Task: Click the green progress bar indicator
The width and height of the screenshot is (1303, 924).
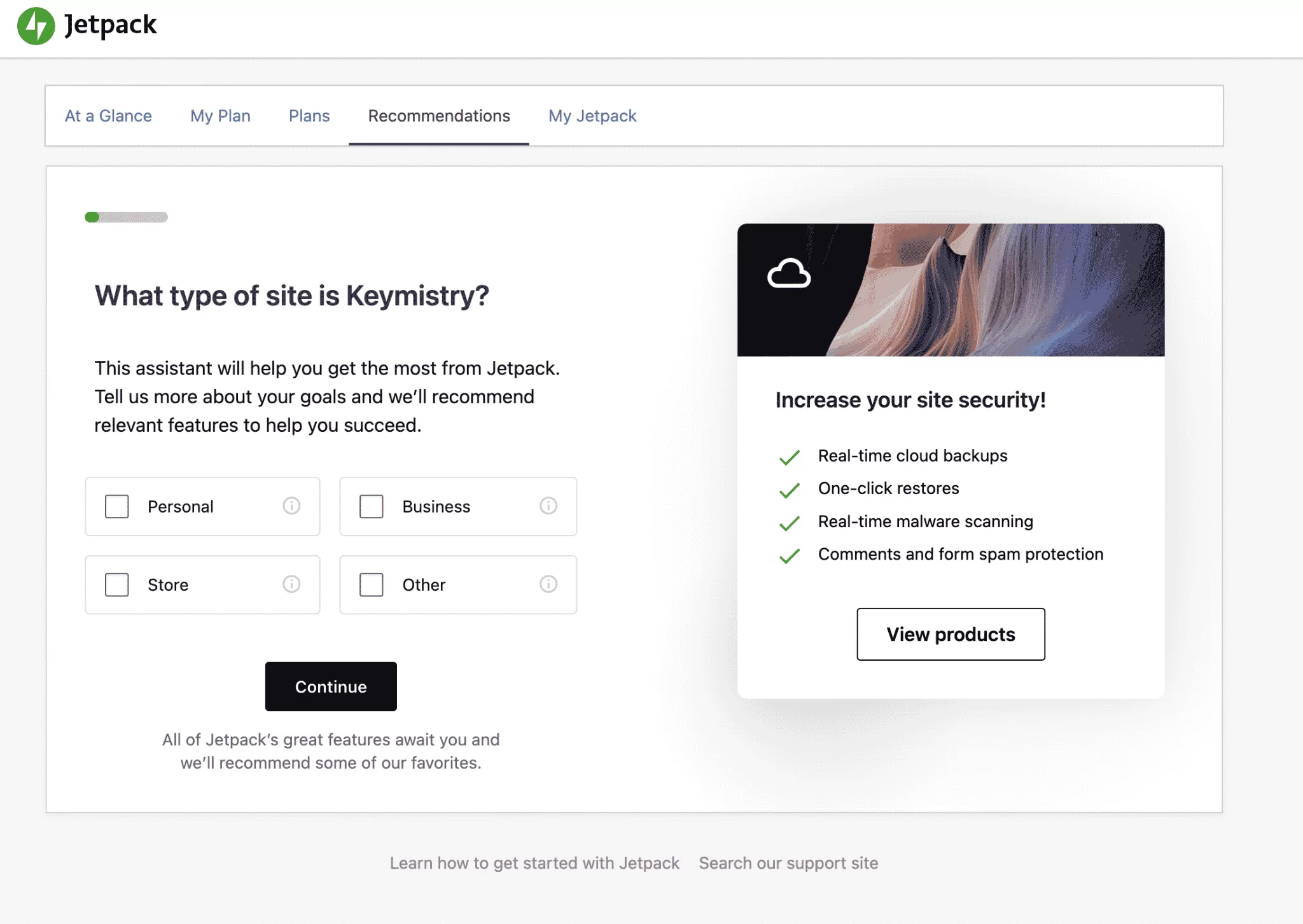Action: tap(92, 217)
